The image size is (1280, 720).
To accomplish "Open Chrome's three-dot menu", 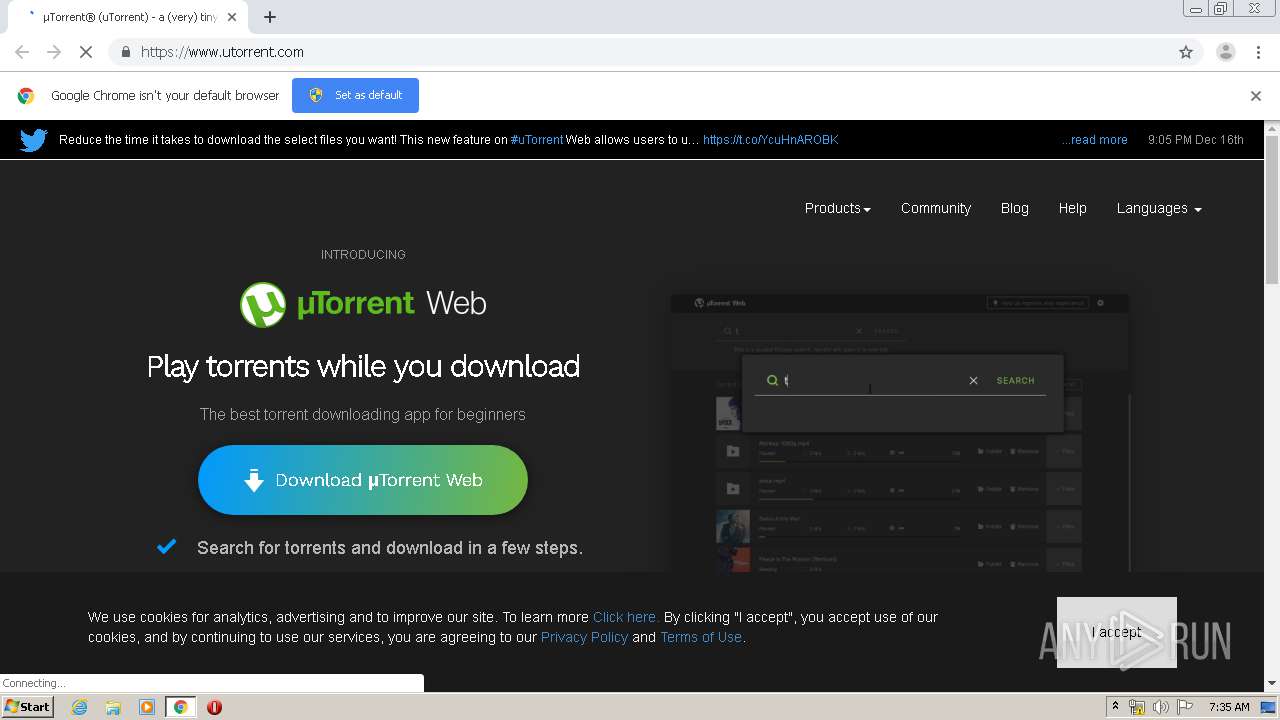I will [1258, 52].
